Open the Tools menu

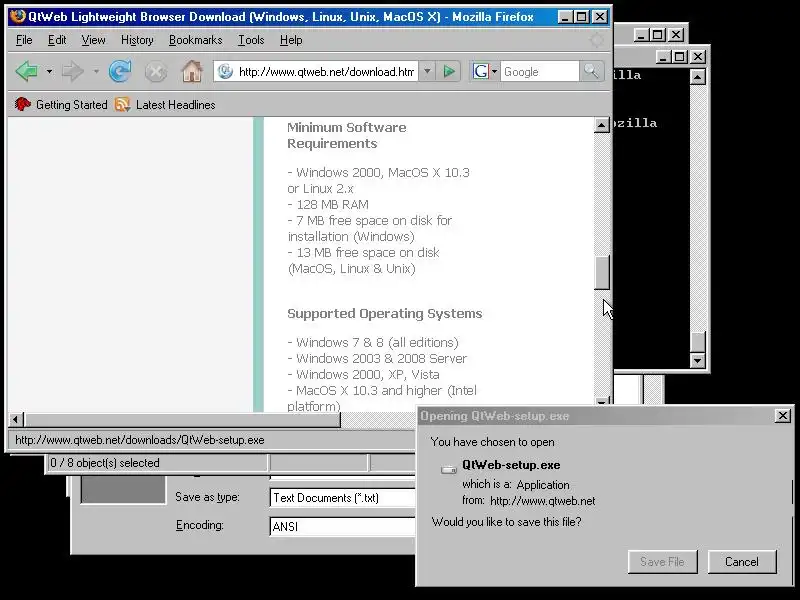click(x=251, y=40)
